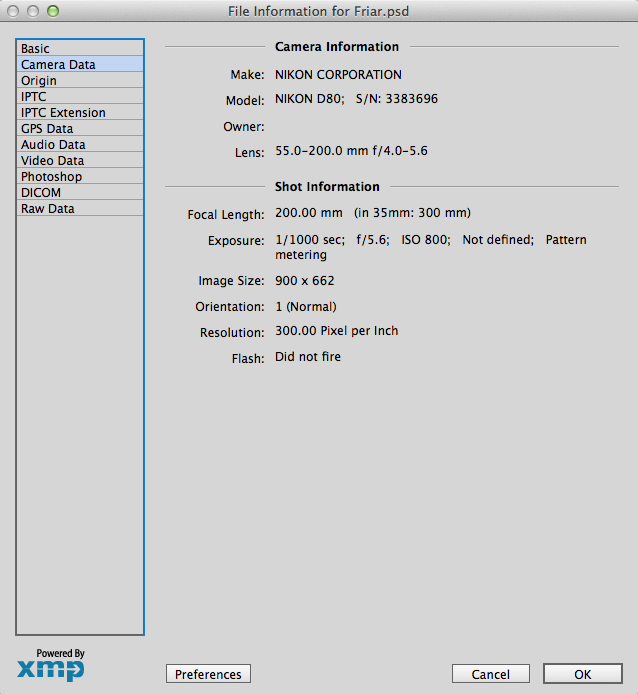Click the Owner field label
This screenshot has height=694, width=638.
pos(244,127)
